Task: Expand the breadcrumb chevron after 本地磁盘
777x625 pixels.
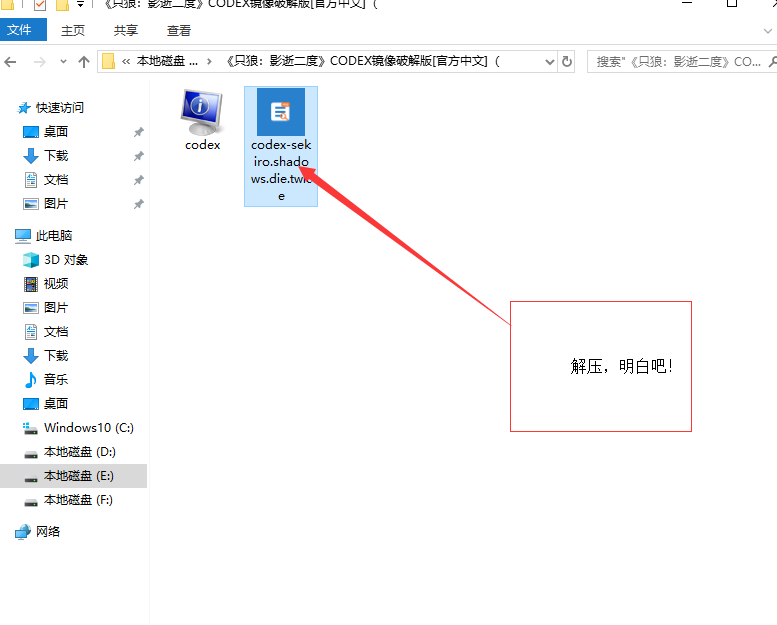Action: click(x=210, y=61)
